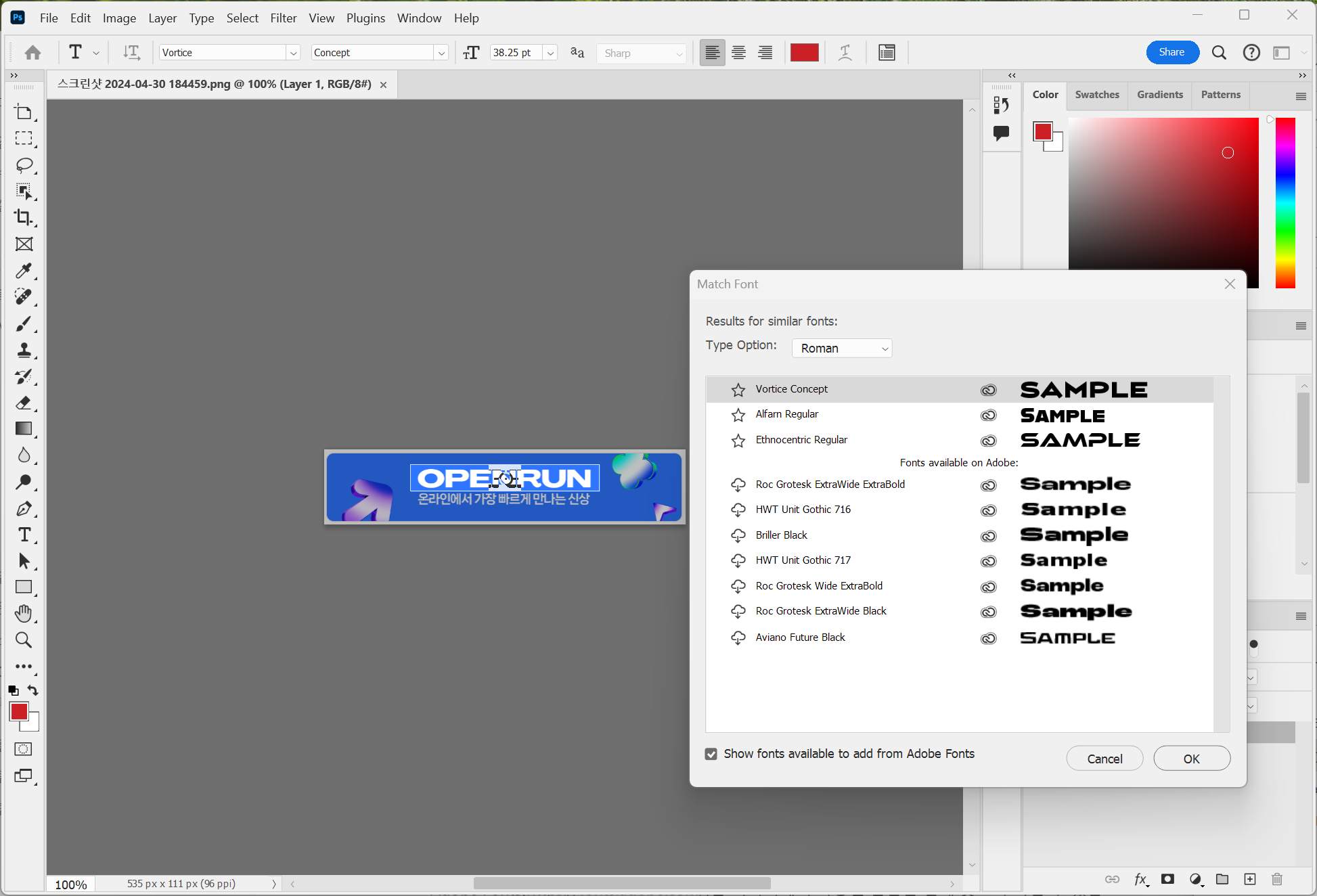Click OK in Match Font dialog

1191,759
